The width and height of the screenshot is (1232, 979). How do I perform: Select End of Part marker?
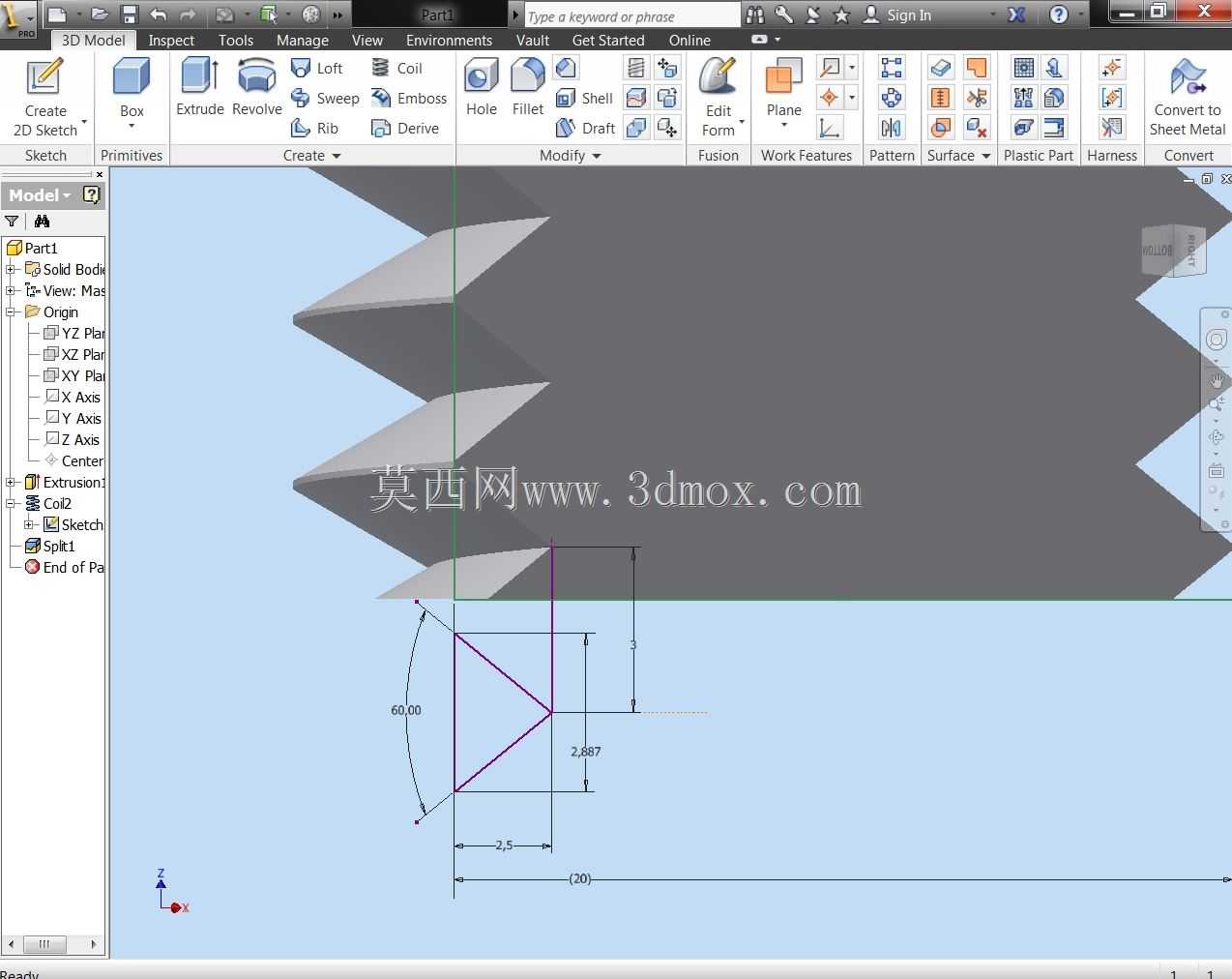pos(64,567)
